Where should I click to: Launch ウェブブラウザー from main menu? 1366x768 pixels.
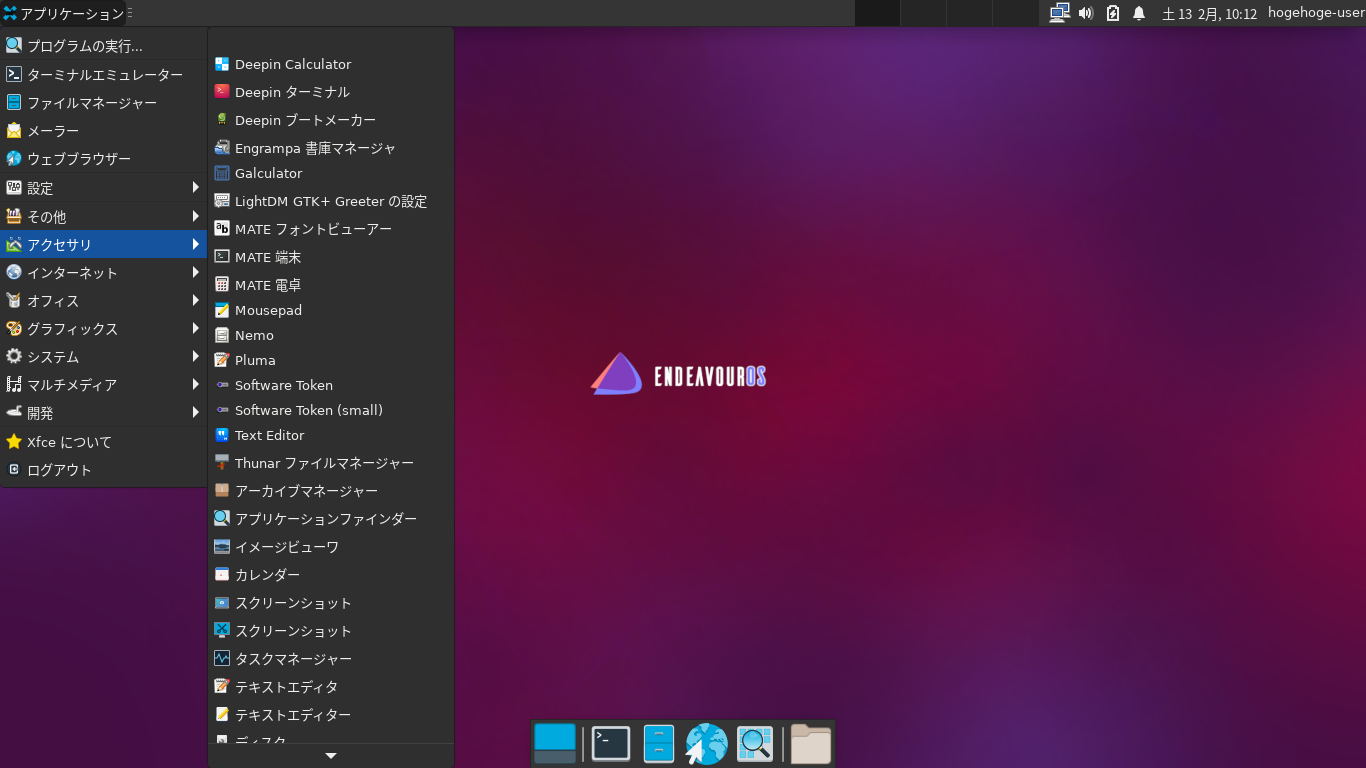click(104, 159)
